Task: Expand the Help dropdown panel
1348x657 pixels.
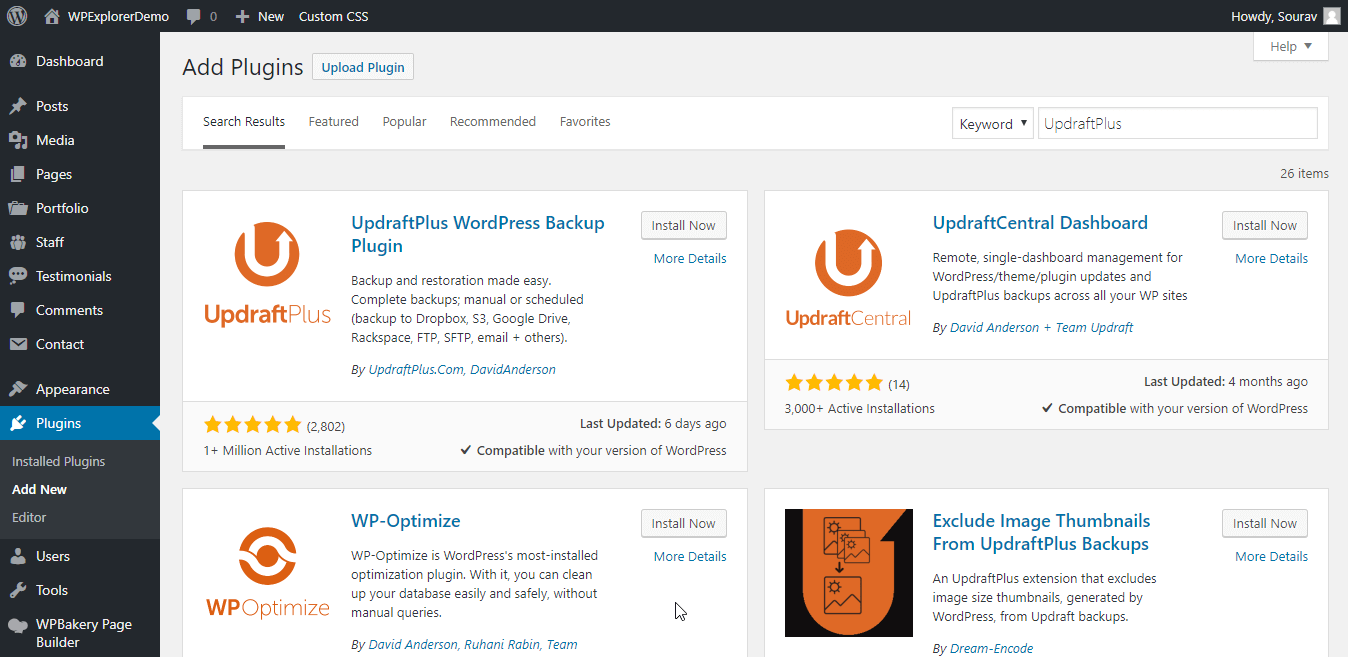Action: pos(1290,46)
